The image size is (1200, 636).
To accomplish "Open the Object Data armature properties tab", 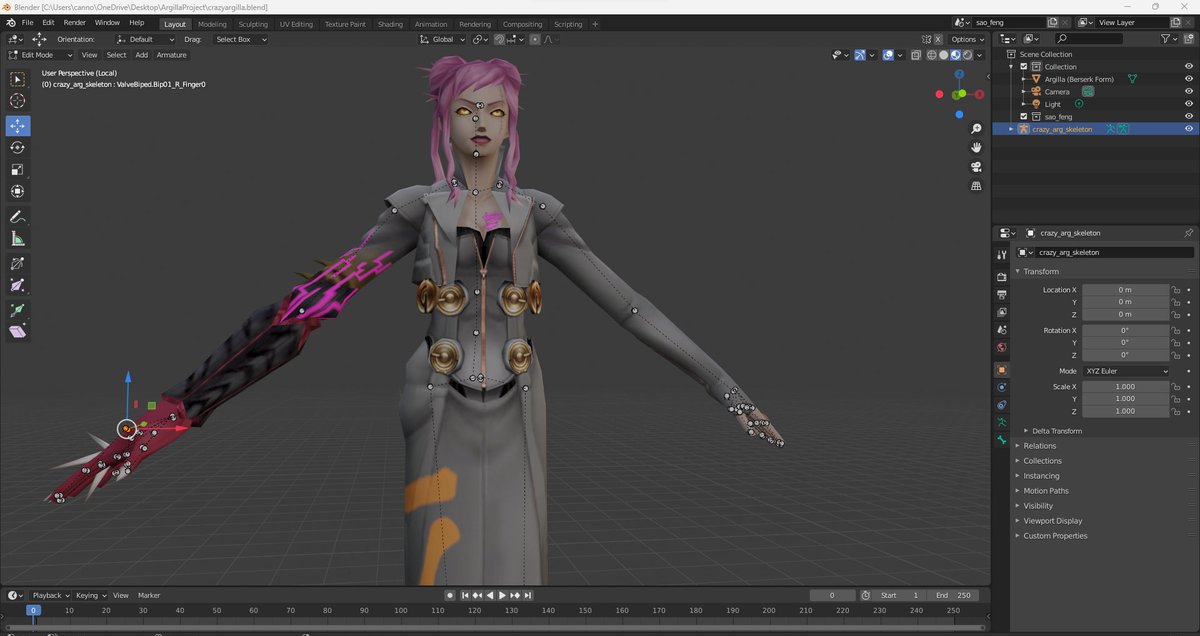I will pos(1002,422).
